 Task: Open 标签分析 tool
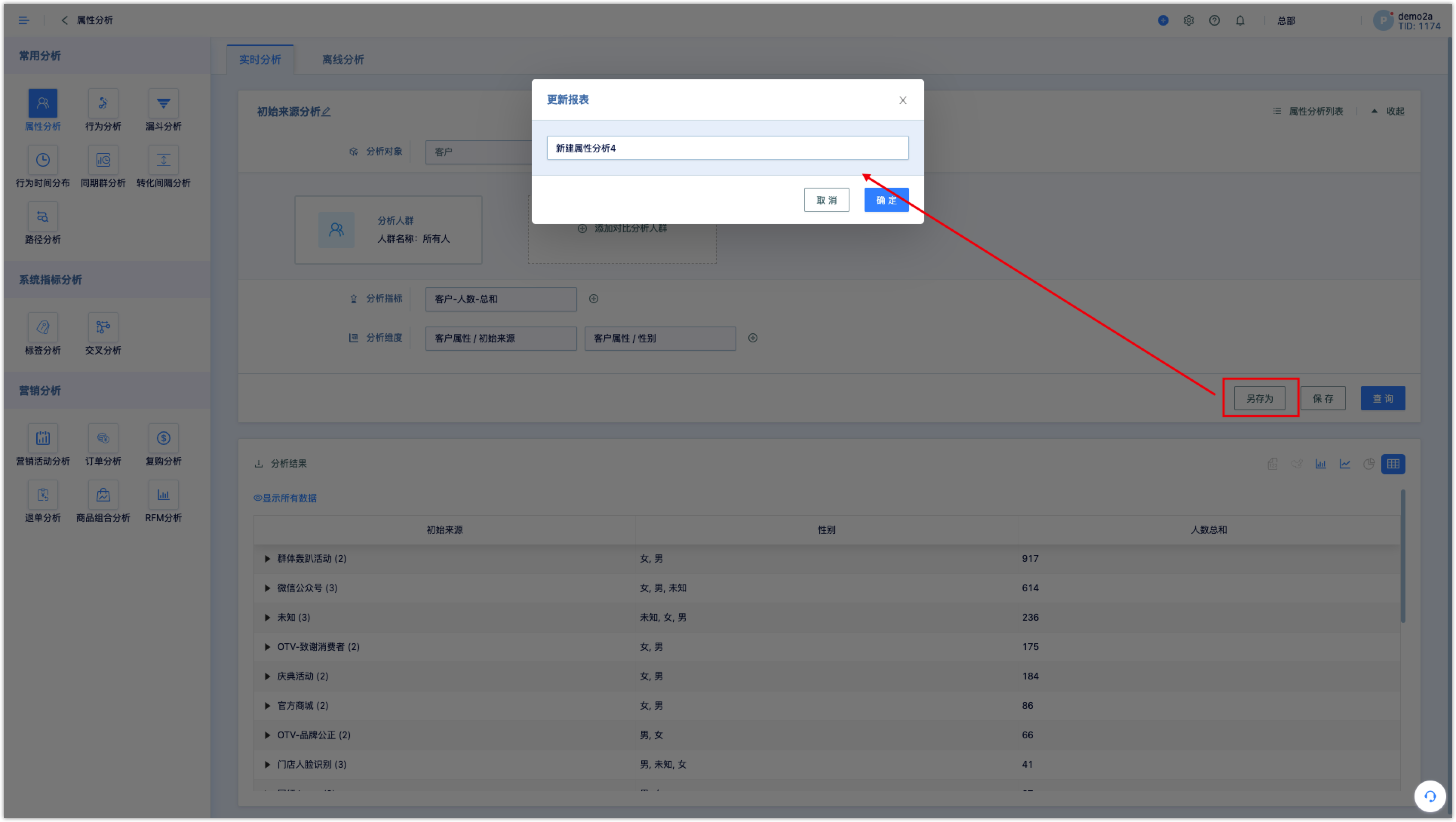click(x=42, y=334)
